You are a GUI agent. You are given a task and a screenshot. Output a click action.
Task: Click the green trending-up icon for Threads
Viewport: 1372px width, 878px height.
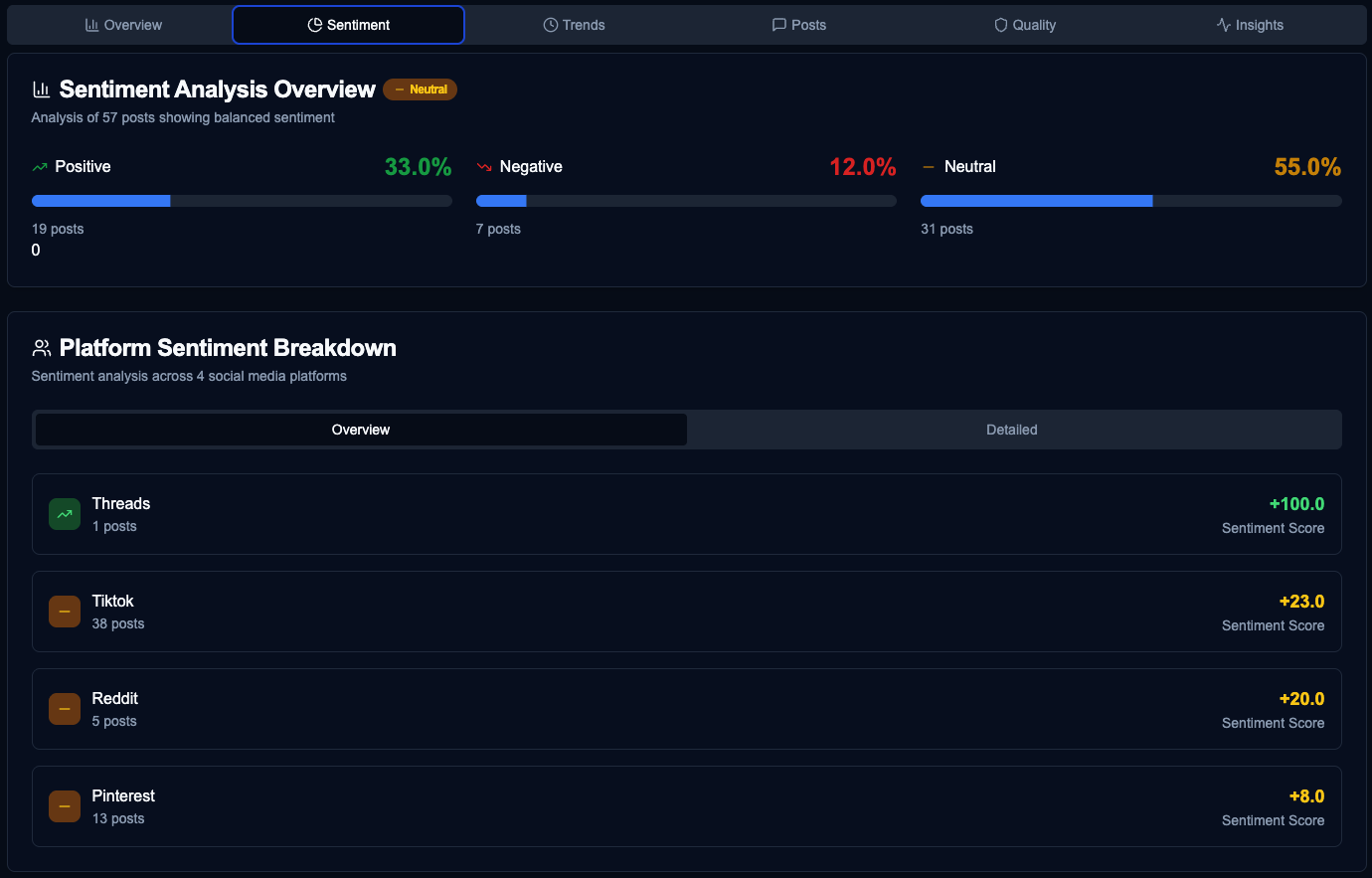pos(64,513)
